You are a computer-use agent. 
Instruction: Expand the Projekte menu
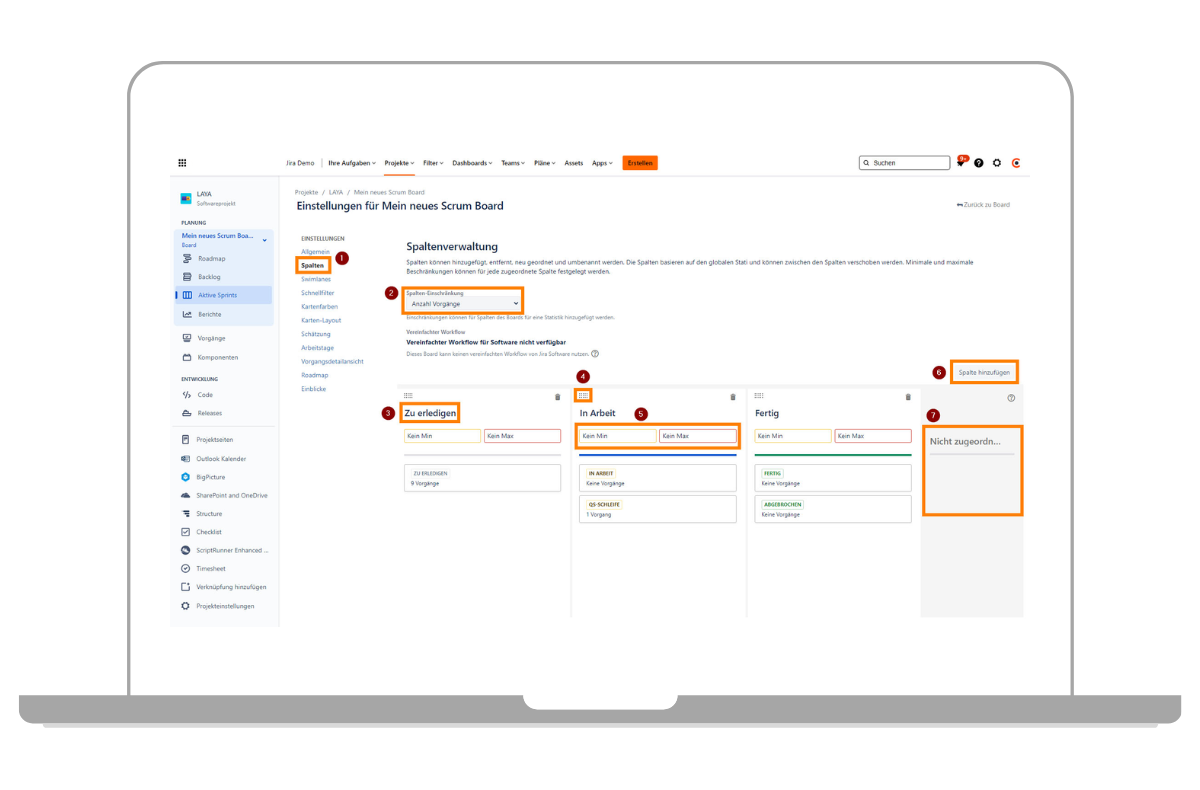click(399, 163)
